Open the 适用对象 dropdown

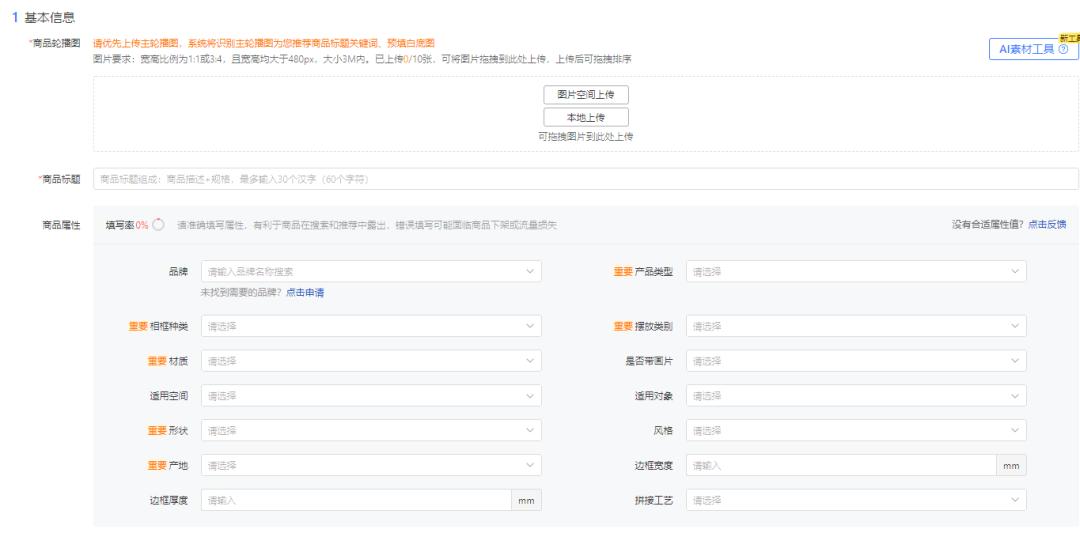point(856,396)
